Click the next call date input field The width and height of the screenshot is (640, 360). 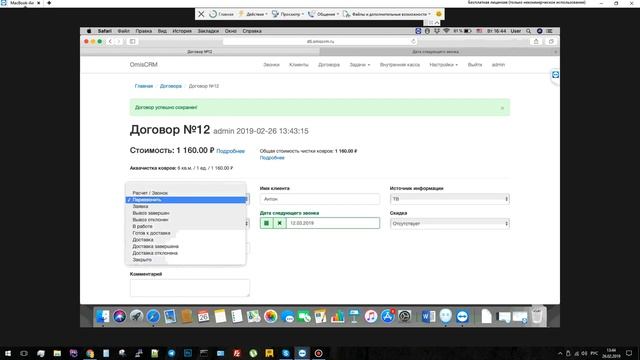tap(333, 223)
